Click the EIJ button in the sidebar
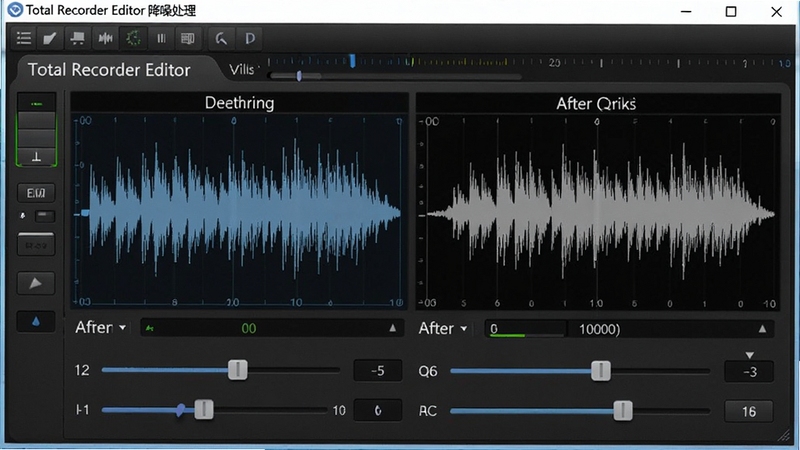This screenshot has height=450, width=800. click(x=36, y=193)
